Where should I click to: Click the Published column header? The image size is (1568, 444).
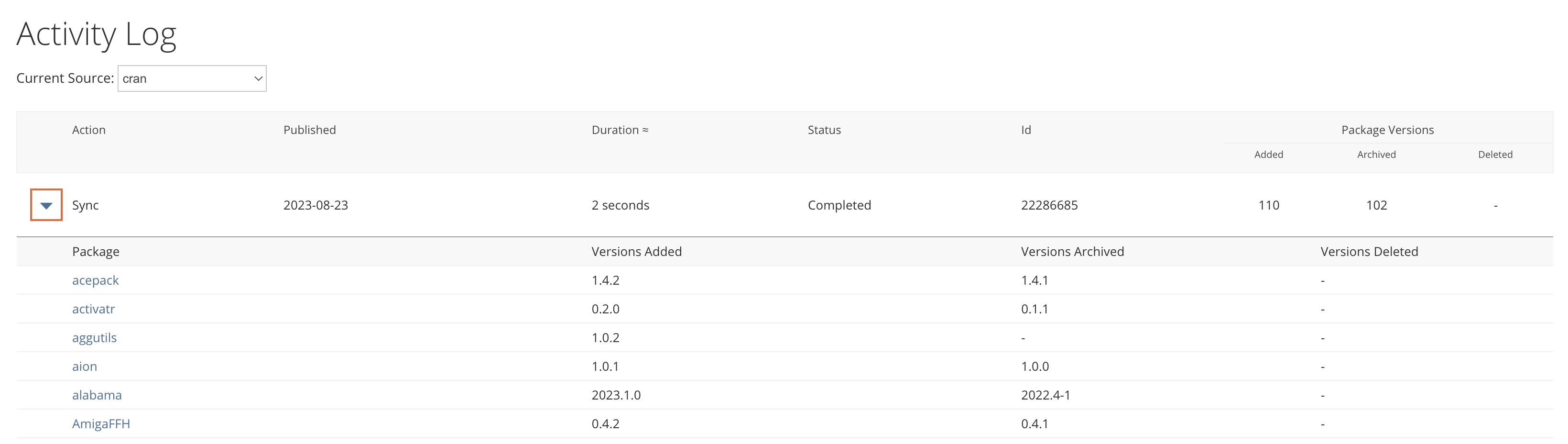point(309,130)
